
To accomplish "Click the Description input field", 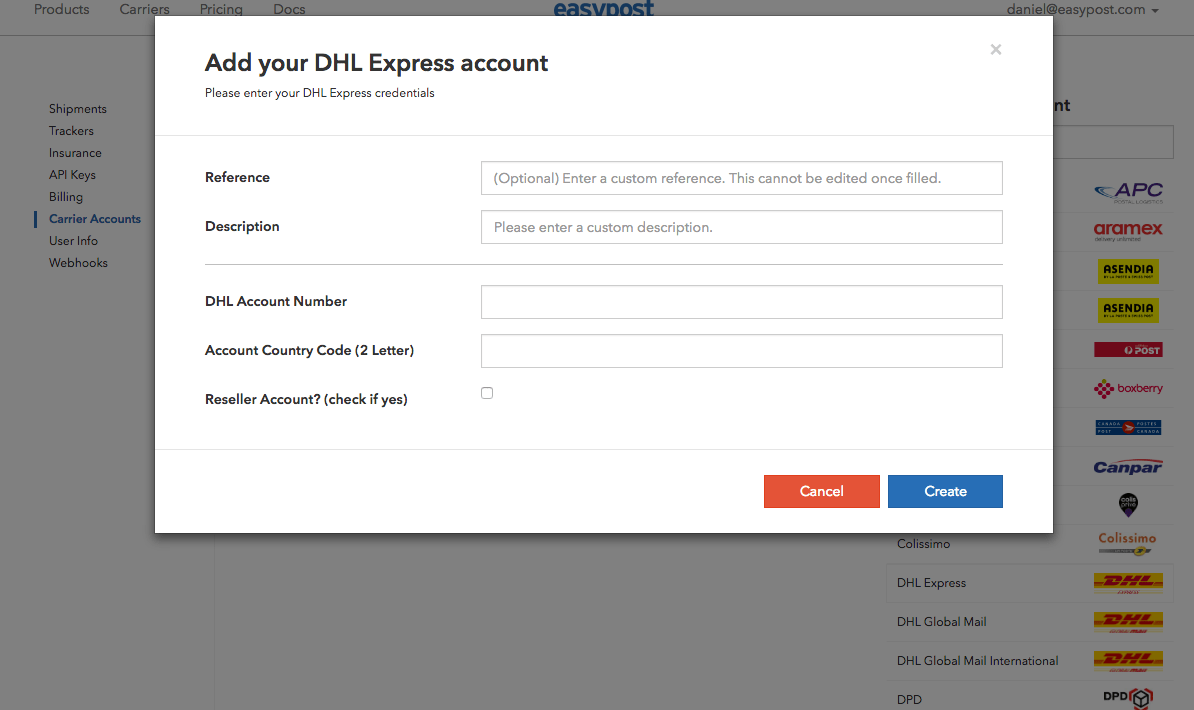I will [x=742, y=227].
